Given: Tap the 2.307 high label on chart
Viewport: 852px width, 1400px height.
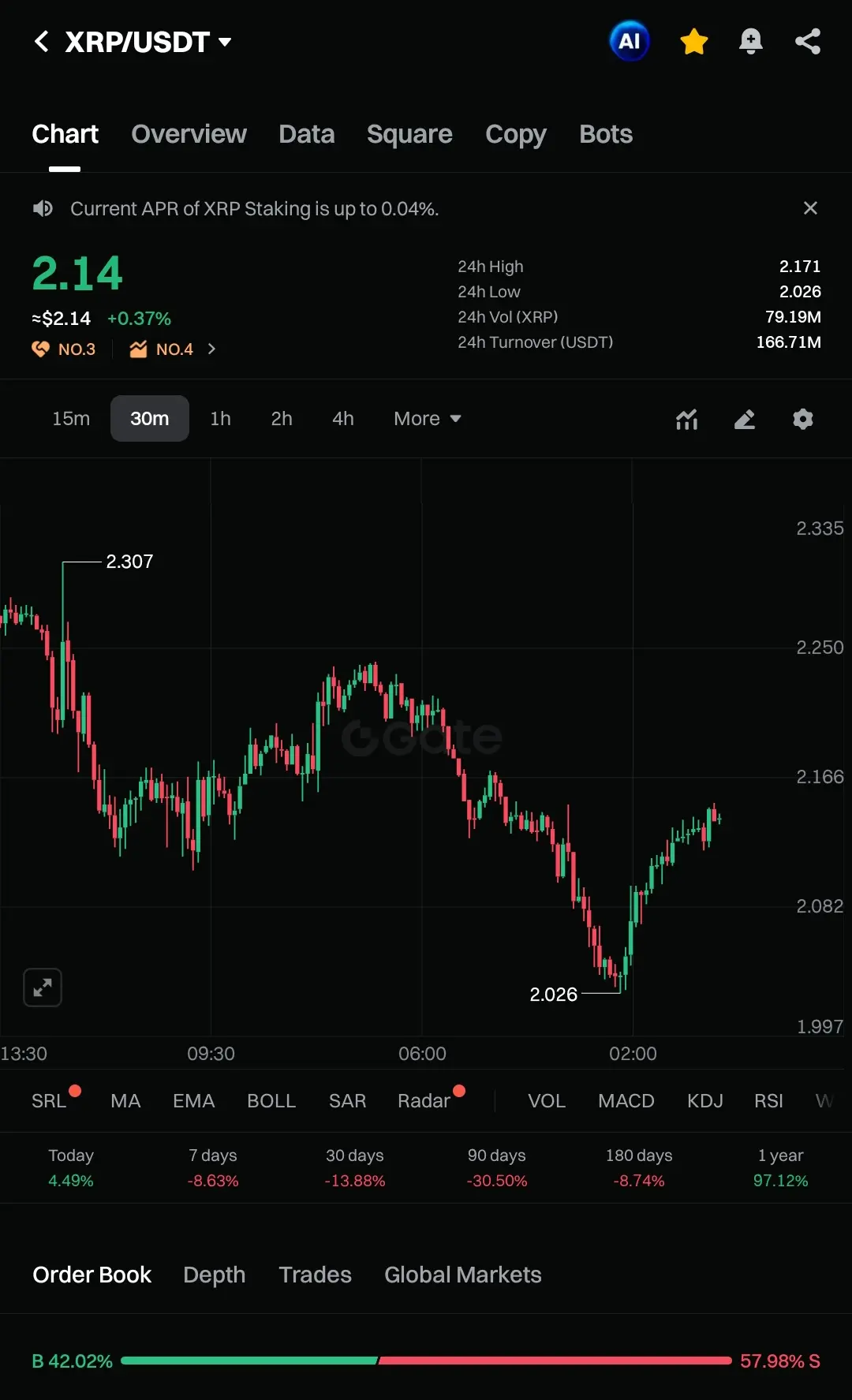Looking at the screenshot, I should [x=129, y=562].
